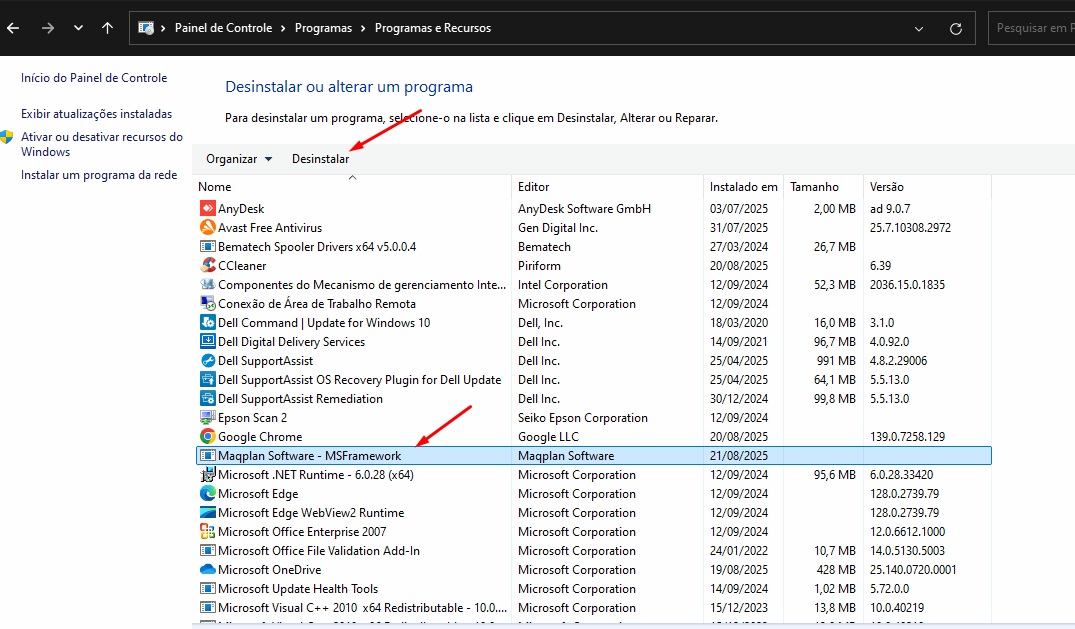Open Início do Painel de Controle link

coord(94,78)
